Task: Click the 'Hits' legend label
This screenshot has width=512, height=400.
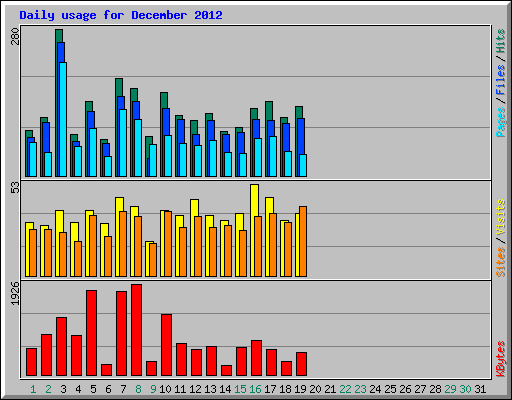Action: tap(501, 41)
